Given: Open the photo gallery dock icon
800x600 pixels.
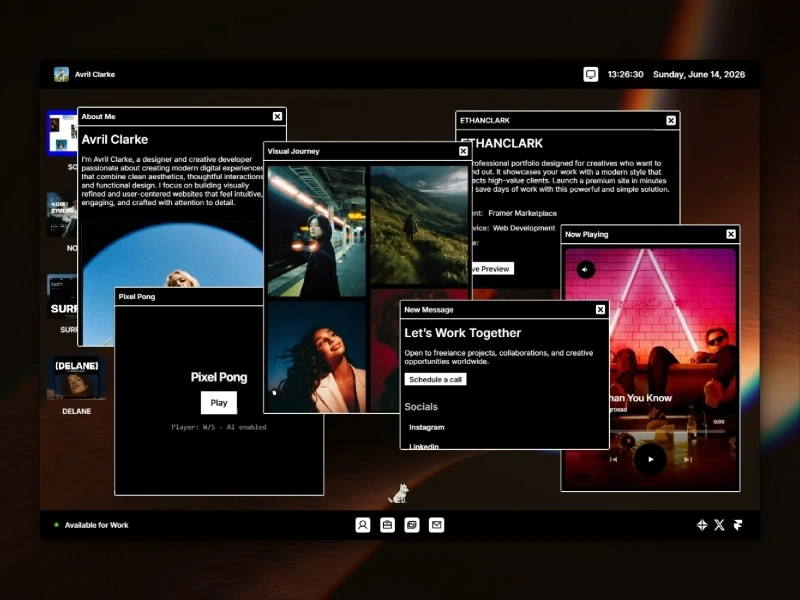Looking at the screenshot, I should pyautogui.click(x=412, y=525).
